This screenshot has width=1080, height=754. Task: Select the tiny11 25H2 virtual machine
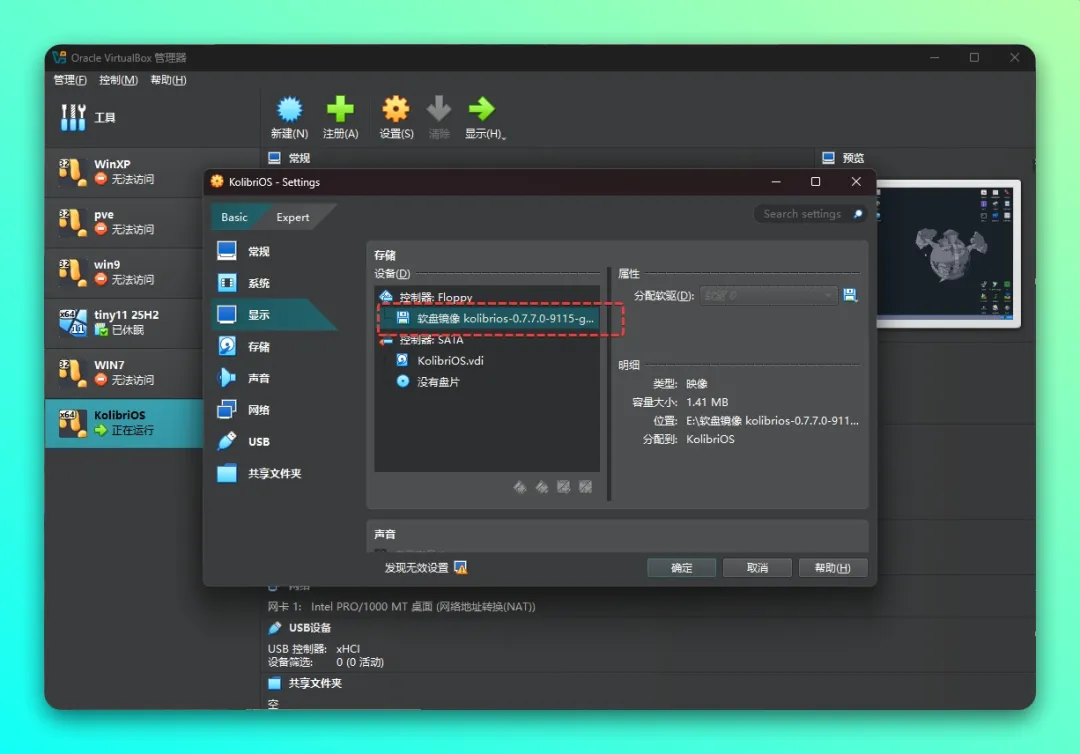124,322
